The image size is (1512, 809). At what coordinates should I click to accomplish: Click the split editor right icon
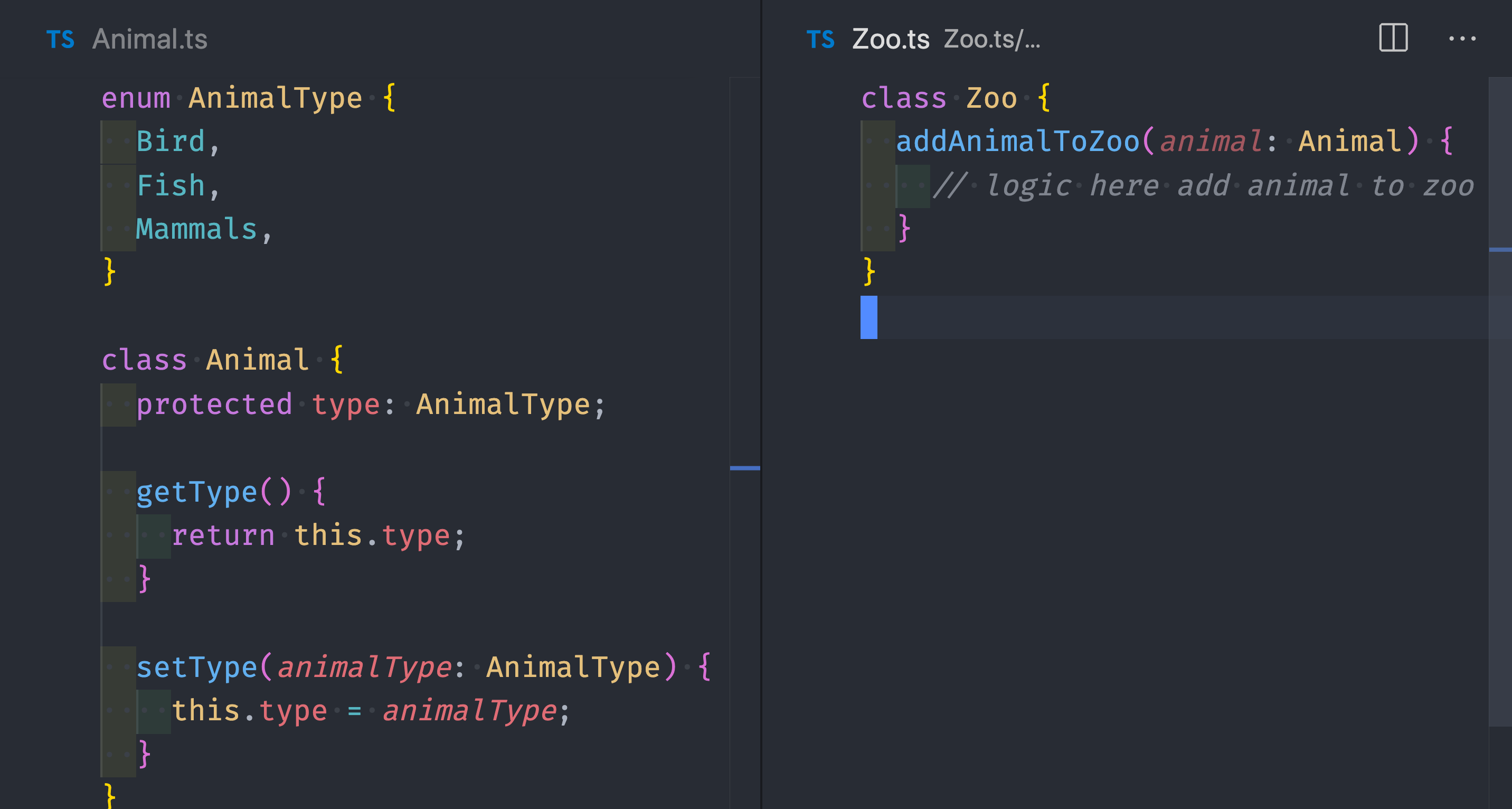point(1393,38)
